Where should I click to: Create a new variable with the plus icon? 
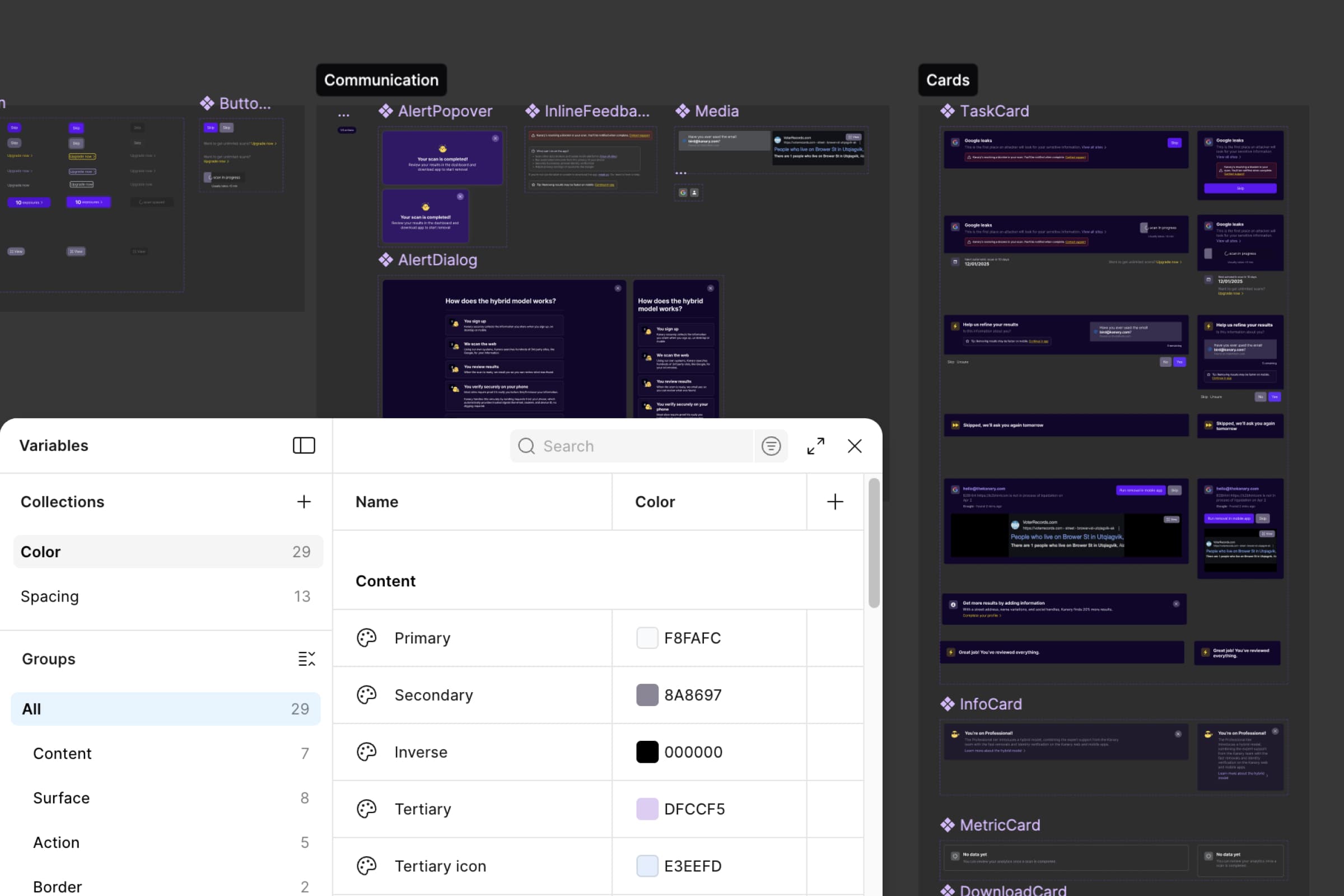tap(835, 501)
